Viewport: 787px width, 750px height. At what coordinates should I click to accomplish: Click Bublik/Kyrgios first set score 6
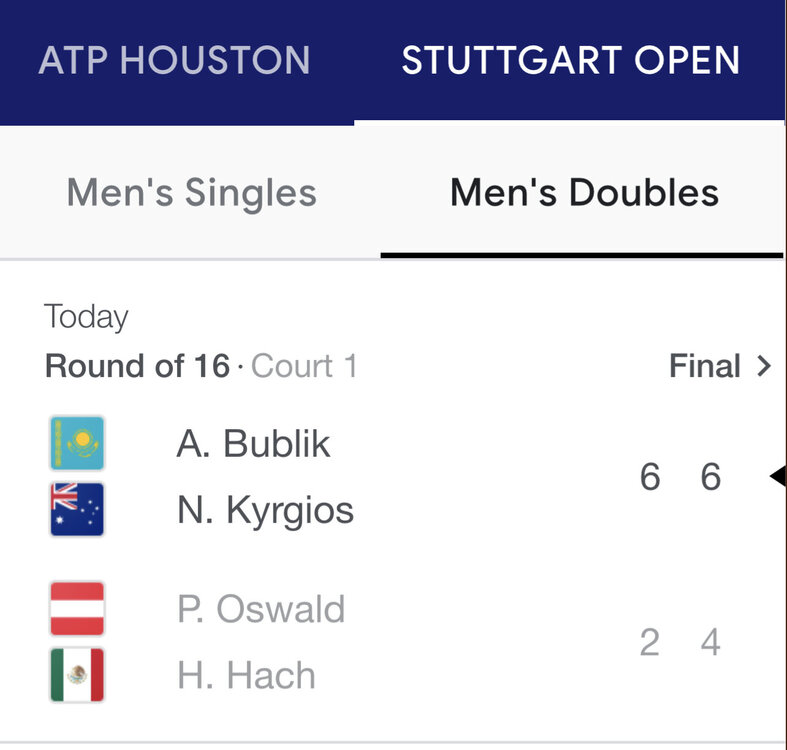click(650, 478)
